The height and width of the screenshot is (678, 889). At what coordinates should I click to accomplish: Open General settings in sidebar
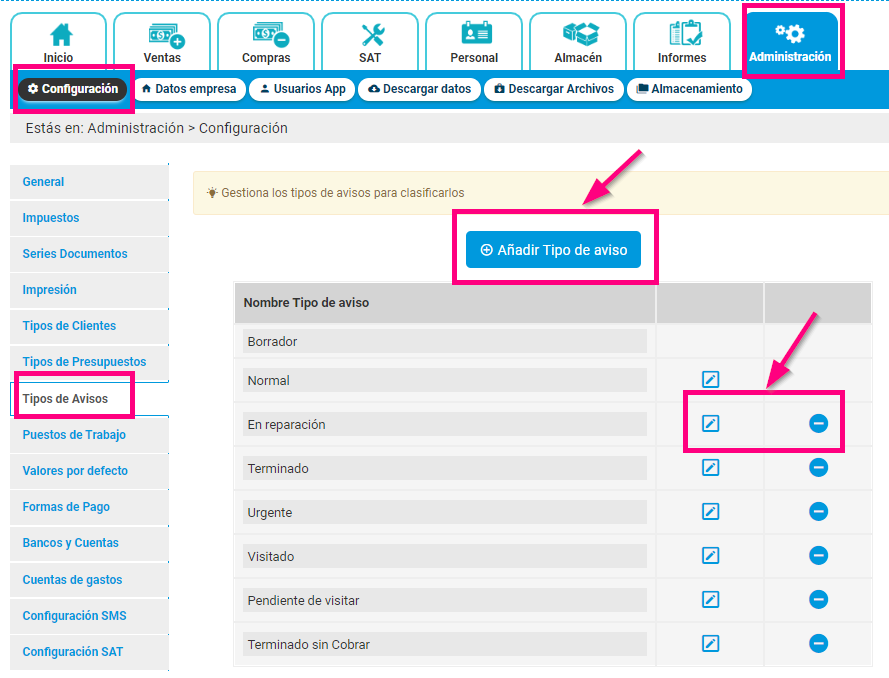(89, 182)
